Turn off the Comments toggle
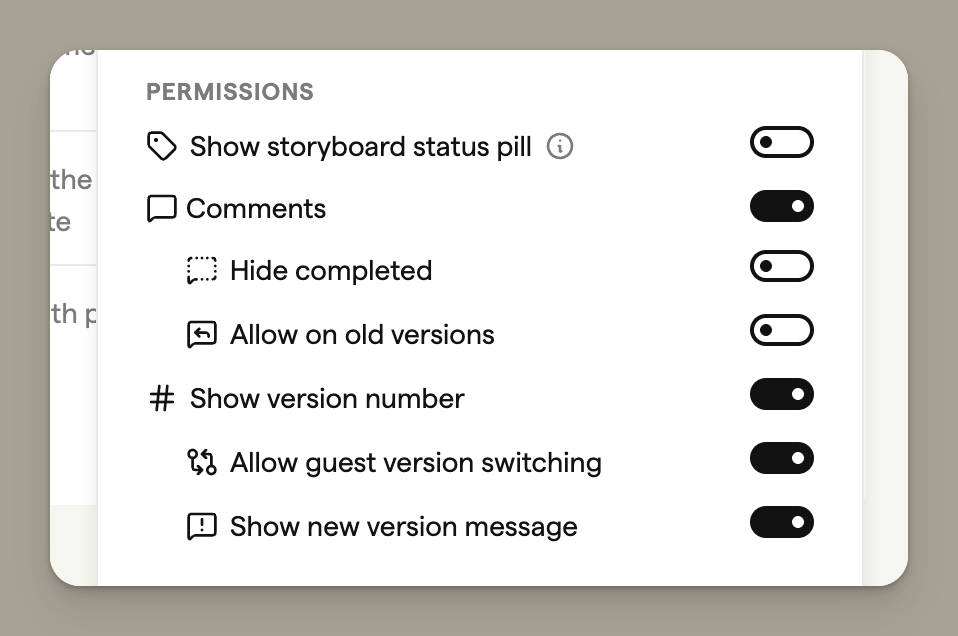Screen dimensions: 958x636 click(782, 207)
